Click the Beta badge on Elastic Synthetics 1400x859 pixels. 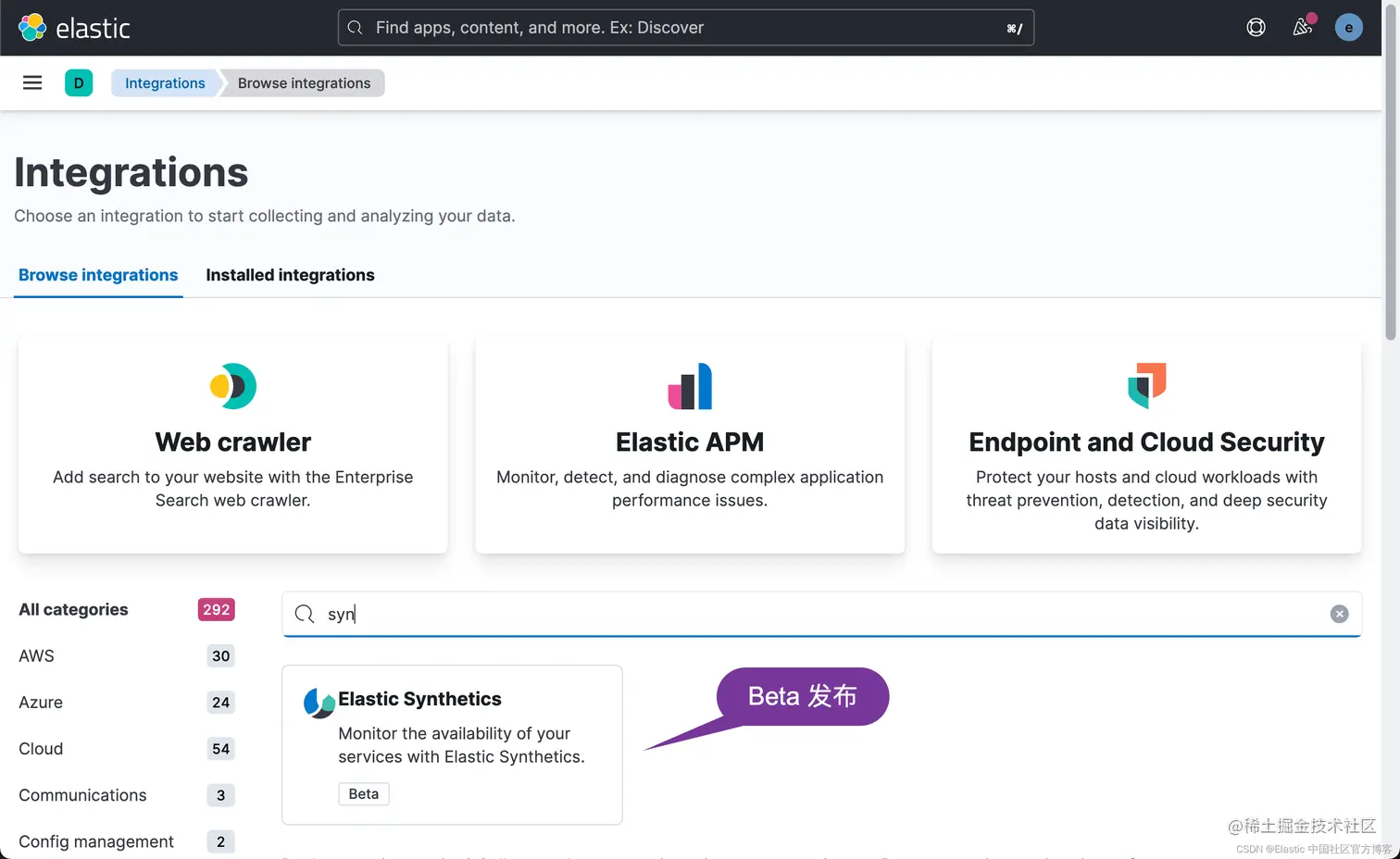(364, 794)
